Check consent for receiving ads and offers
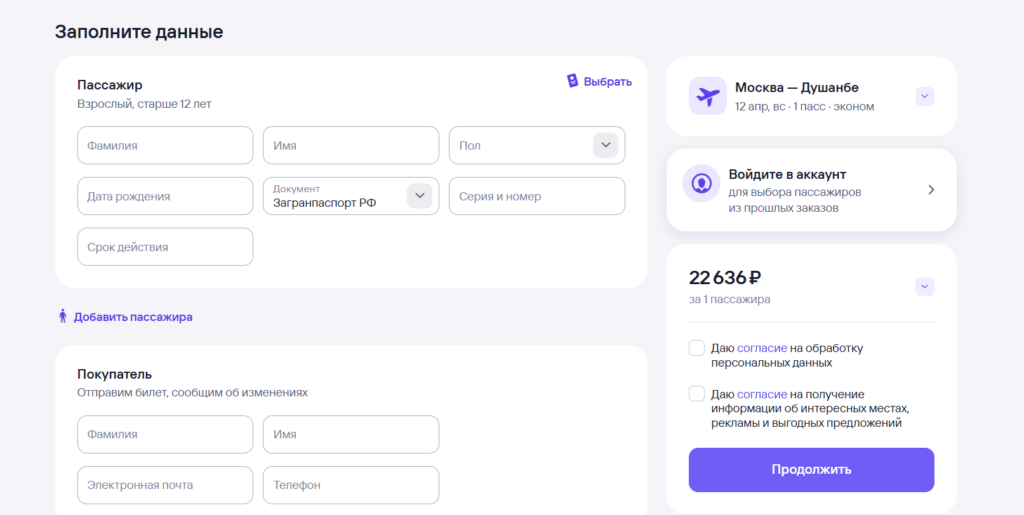Screen dimensions: 1024x515 tap(696, 394)
